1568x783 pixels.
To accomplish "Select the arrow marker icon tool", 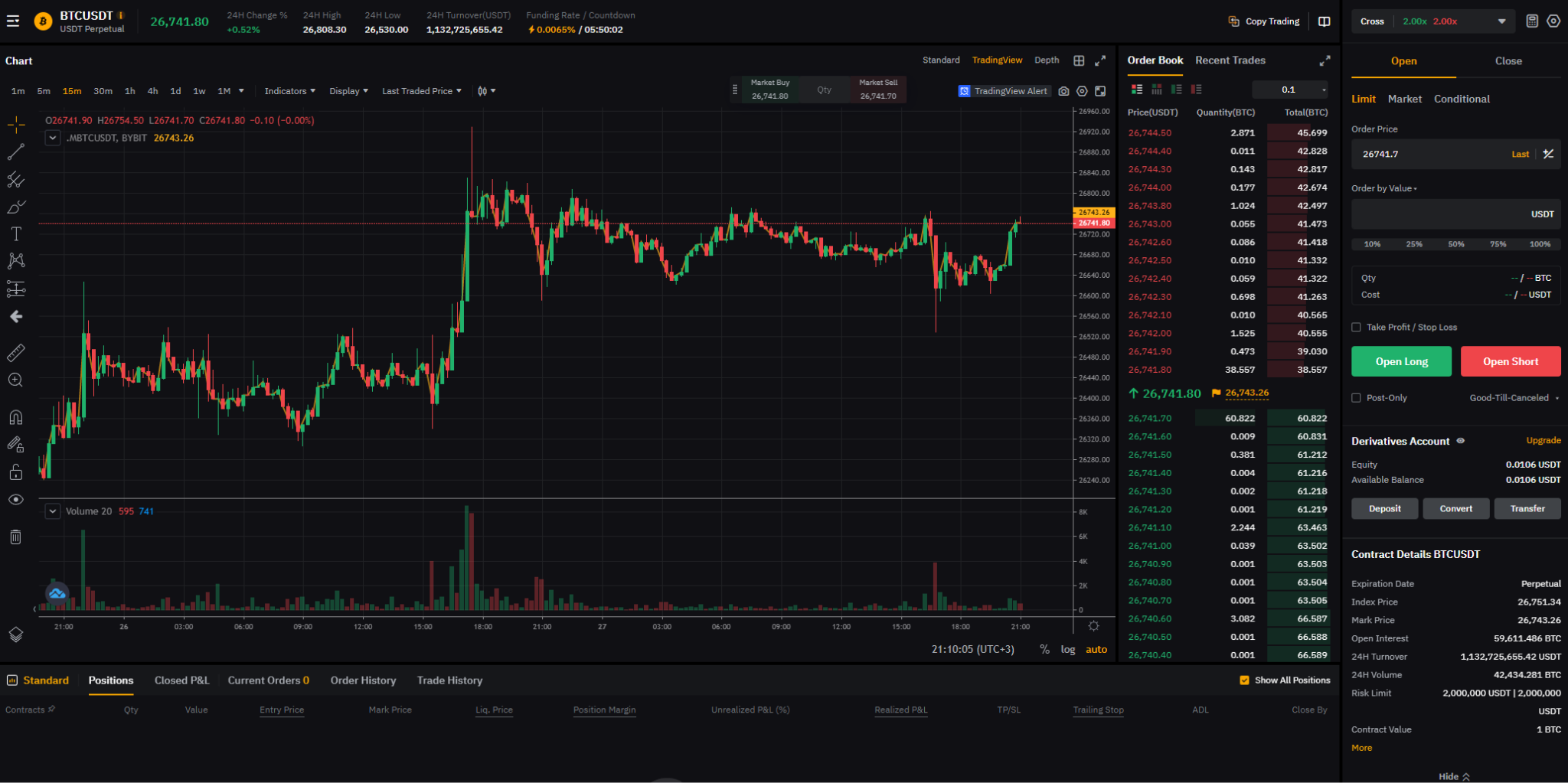I will pyautogui.click(x=16, y=316).
